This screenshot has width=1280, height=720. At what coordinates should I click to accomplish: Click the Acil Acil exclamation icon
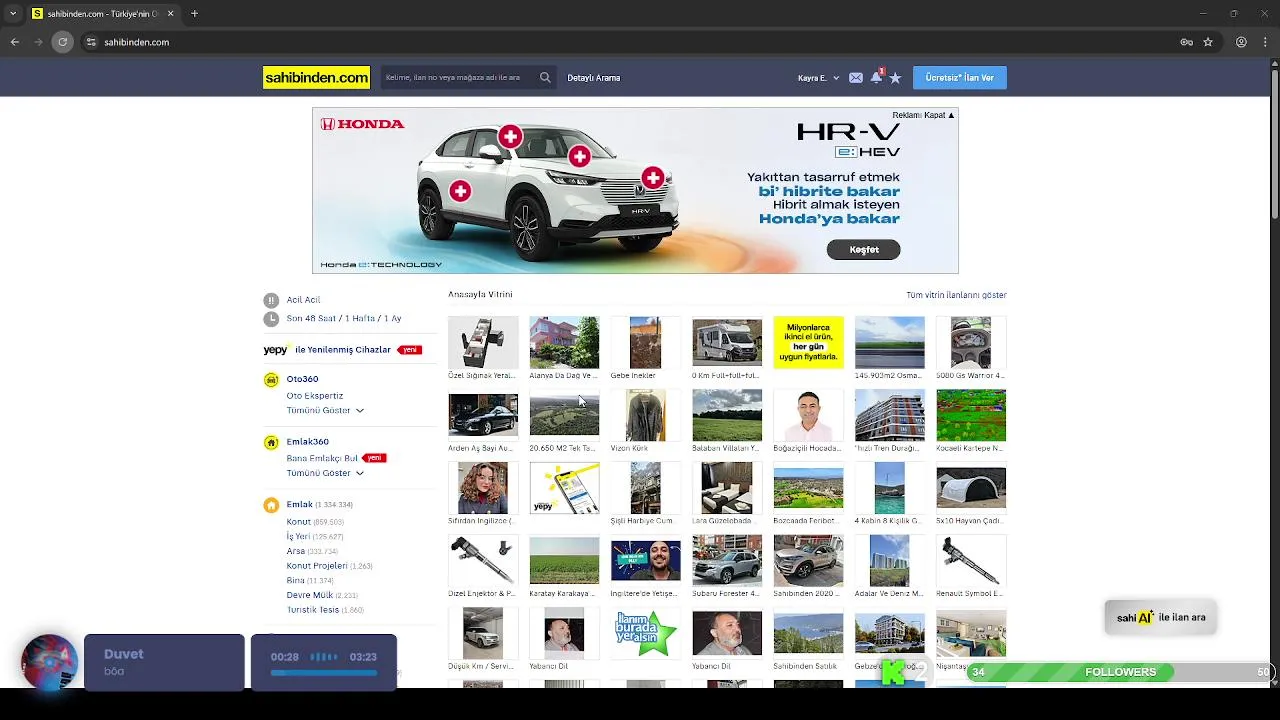271,300
